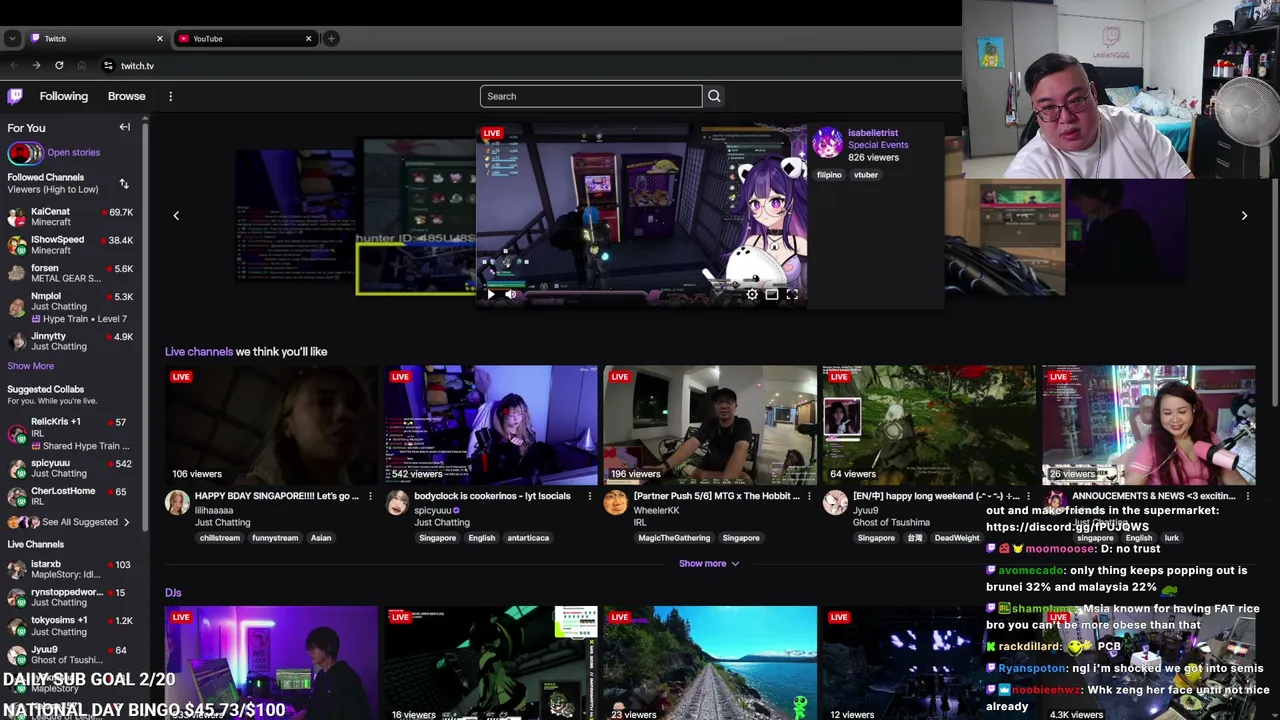Image resolution: width=1280 pixels, height=720 pixels.
Task: Click the Search input field
Action: tap(591, 96)
